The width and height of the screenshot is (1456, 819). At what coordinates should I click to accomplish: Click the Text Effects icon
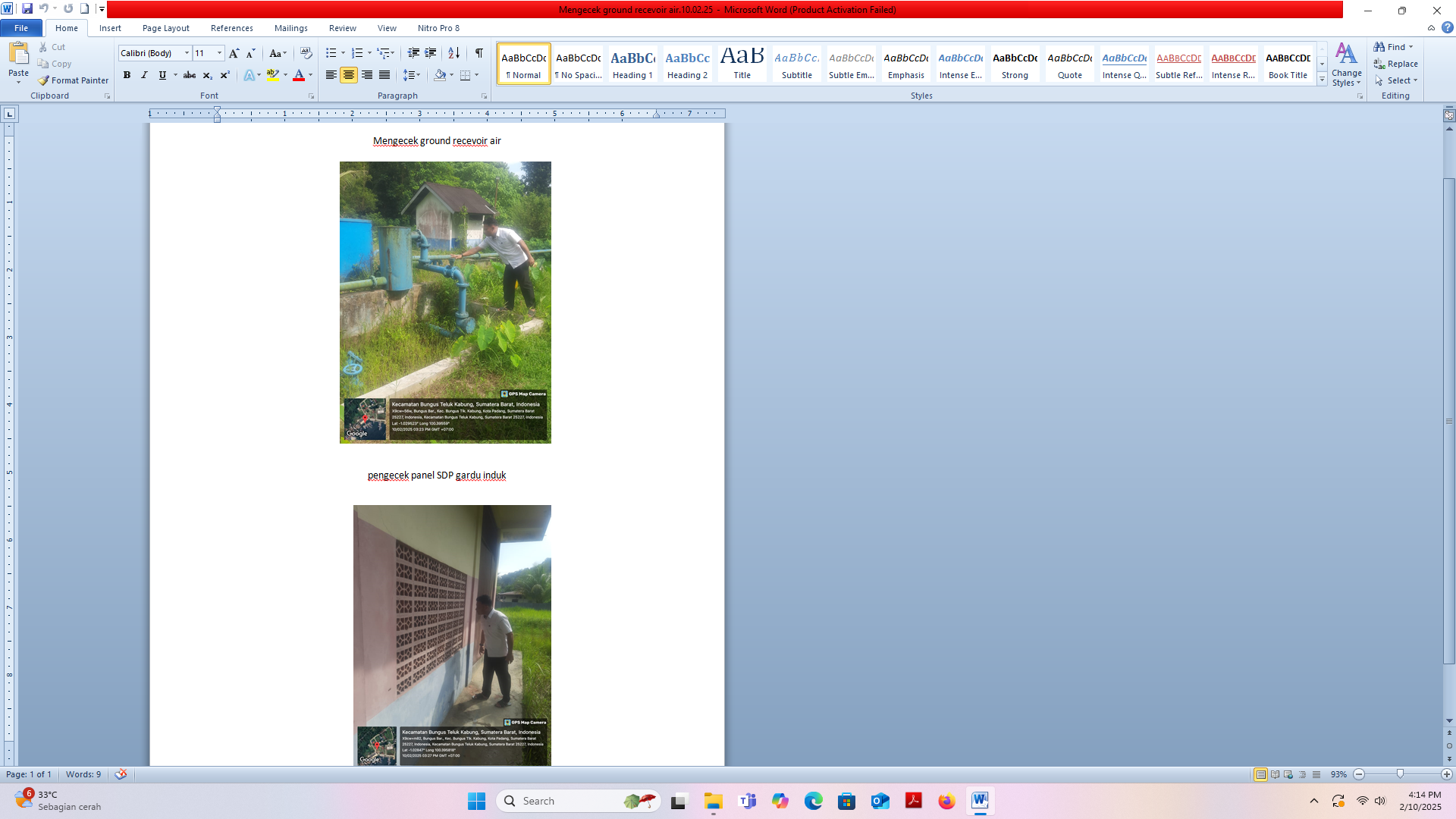click(x=249, y=75)
